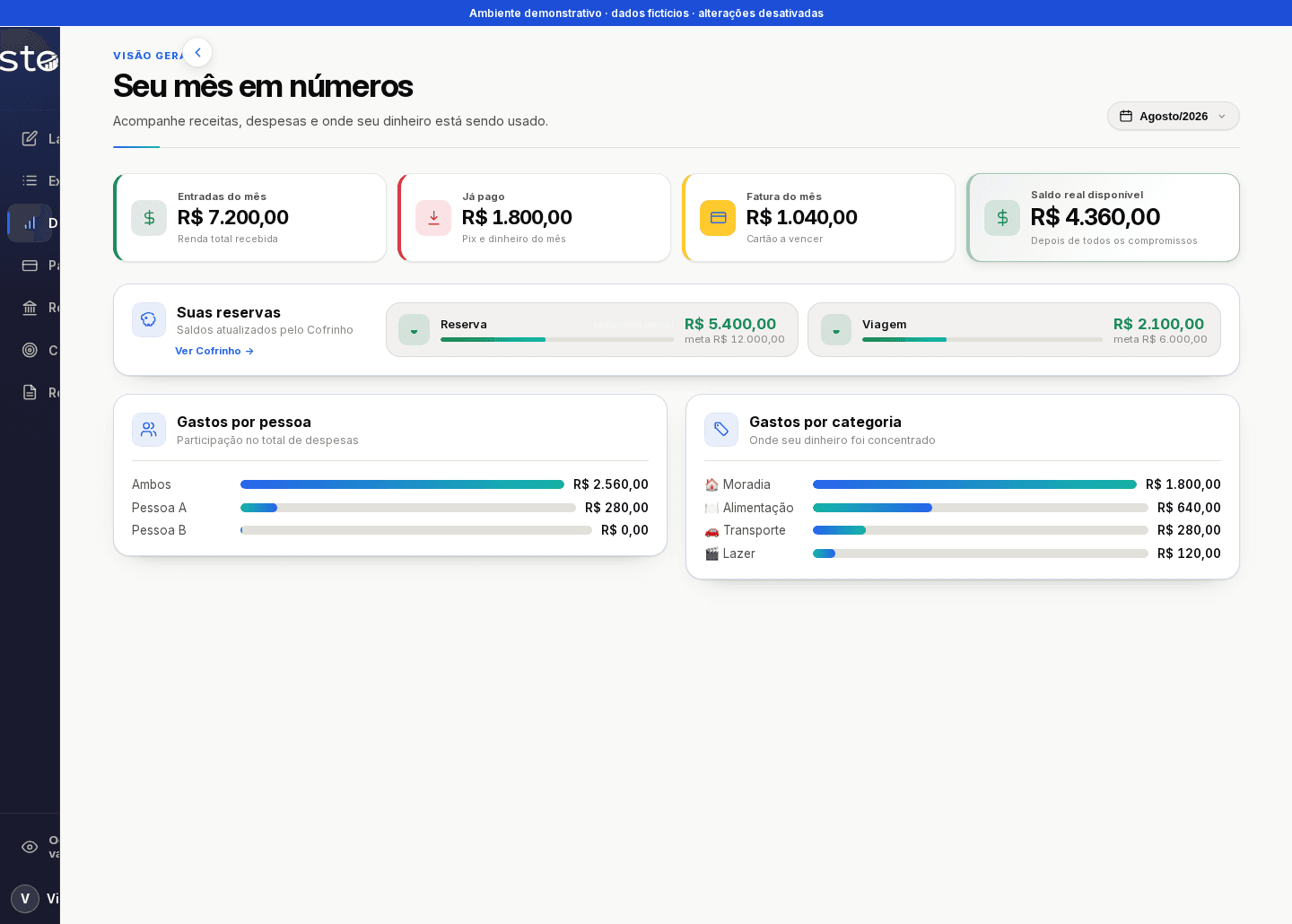Click the Reserva amount R$ 5.400,00
The image size is (1292, 924).
[x=730, y=324]
